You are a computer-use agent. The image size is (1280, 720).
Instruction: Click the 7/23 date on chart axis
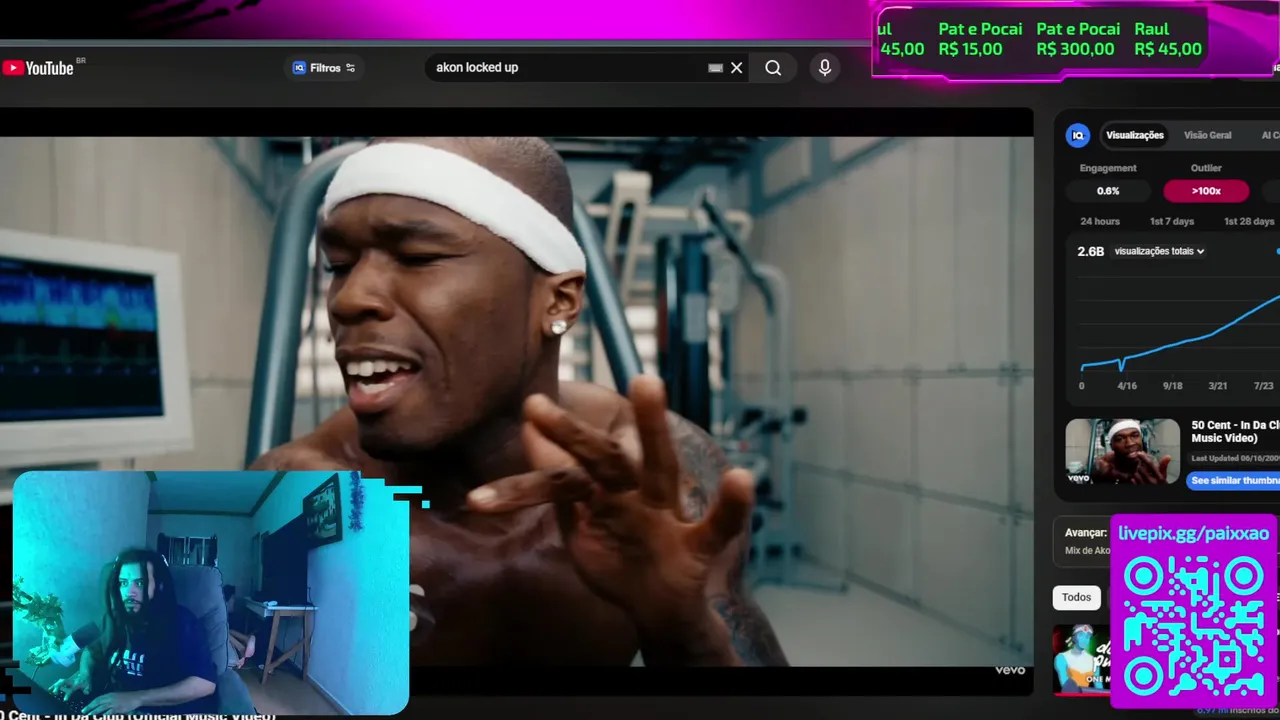pos(1264,386)
